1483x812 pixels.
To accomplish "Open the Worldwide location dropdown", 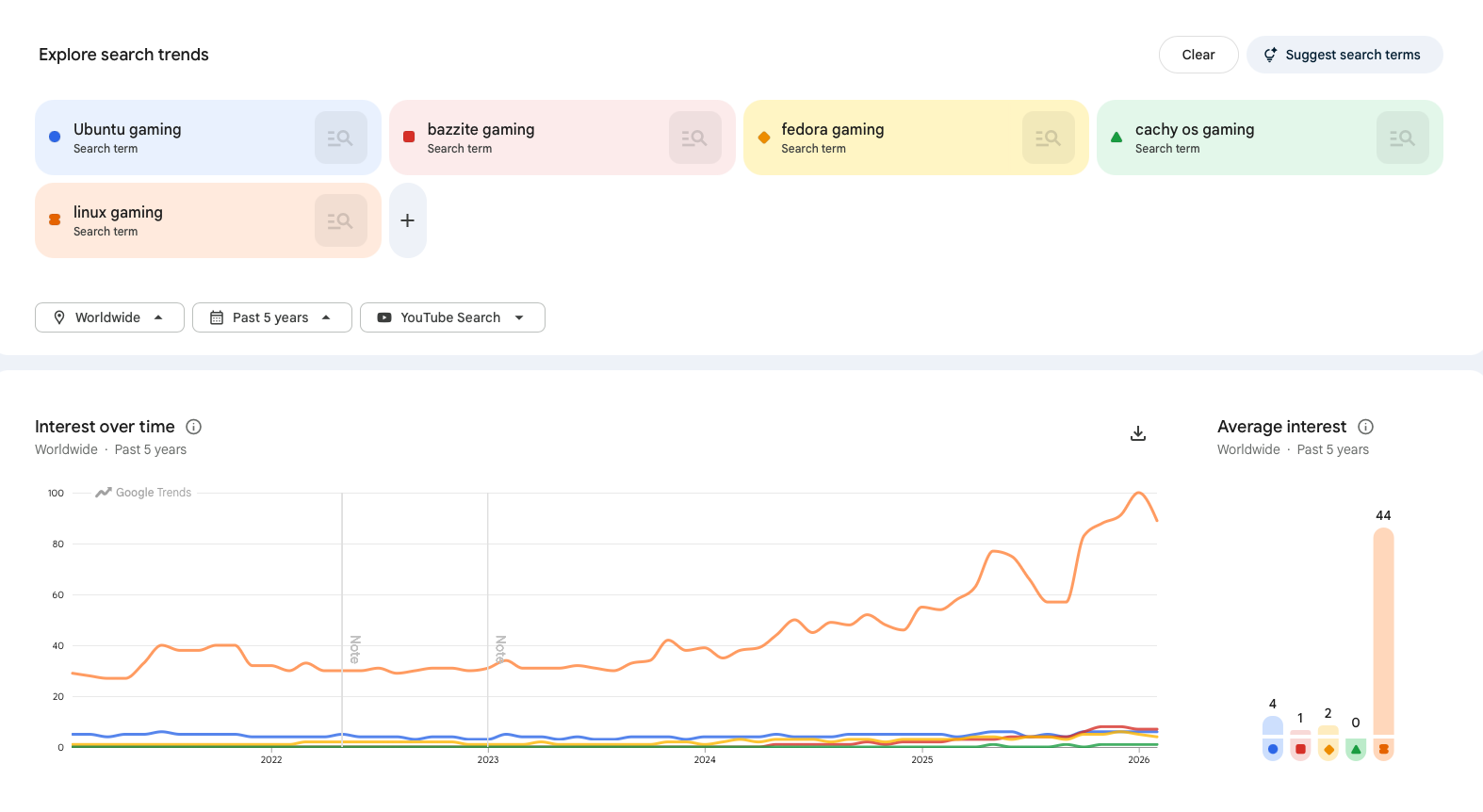I will (x=109, y=317).
